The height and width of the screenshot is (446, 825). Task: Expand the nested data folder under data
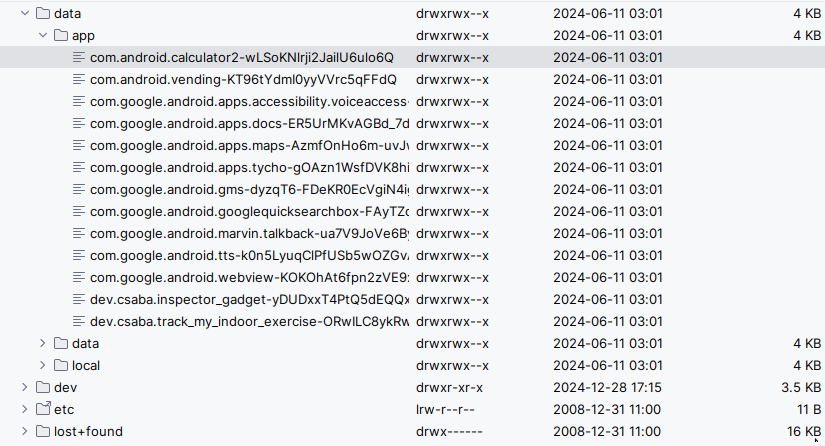[x=43, y=343]
